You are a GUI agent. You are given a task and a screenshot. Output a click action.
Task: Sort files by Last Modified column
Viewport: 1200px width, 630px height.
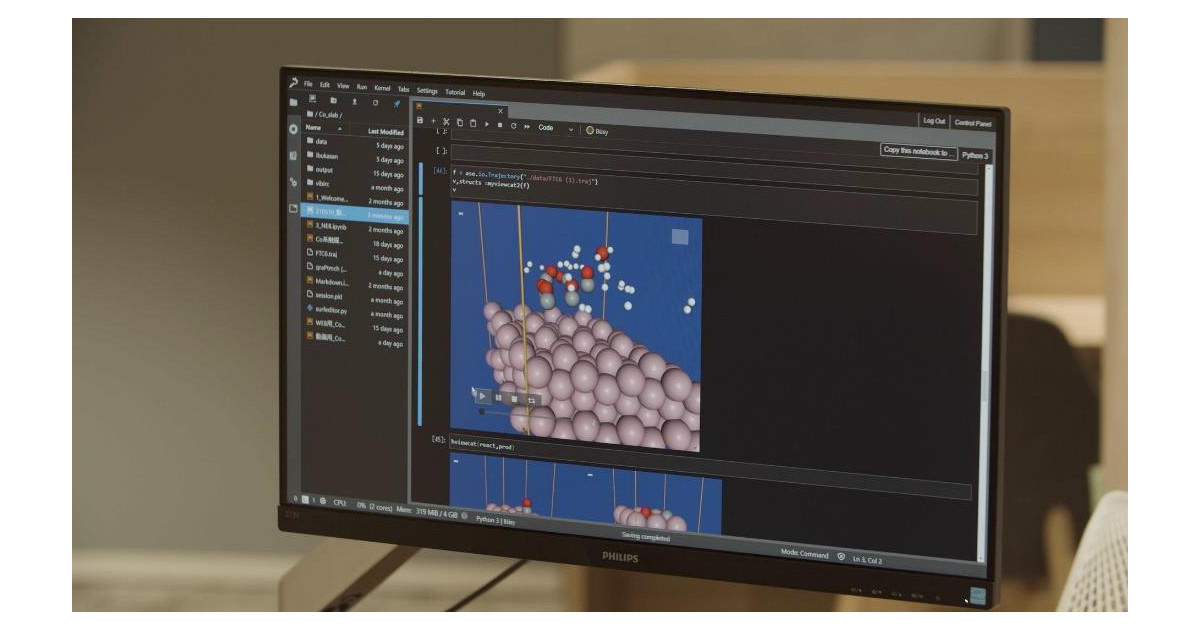385,132
